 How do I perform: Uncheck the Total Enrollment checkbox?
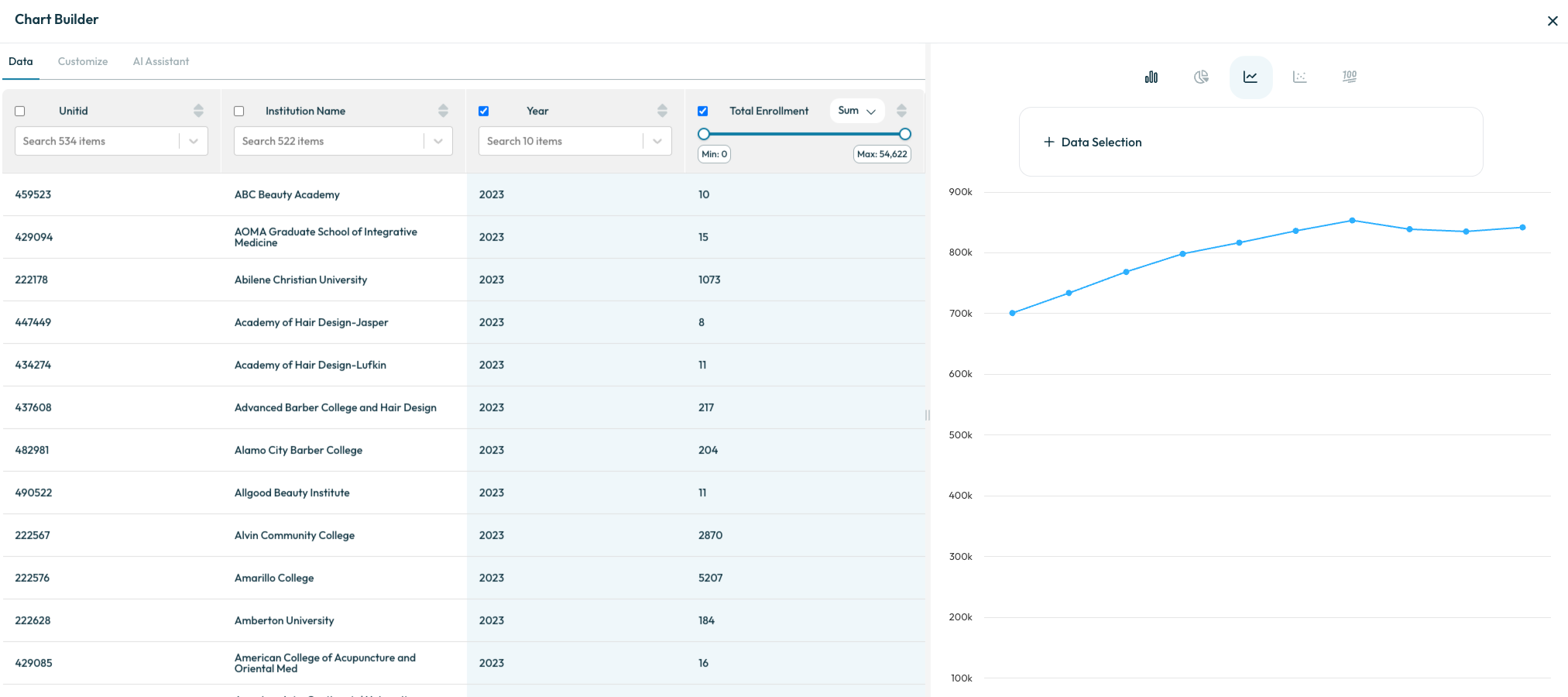point(703,112)
